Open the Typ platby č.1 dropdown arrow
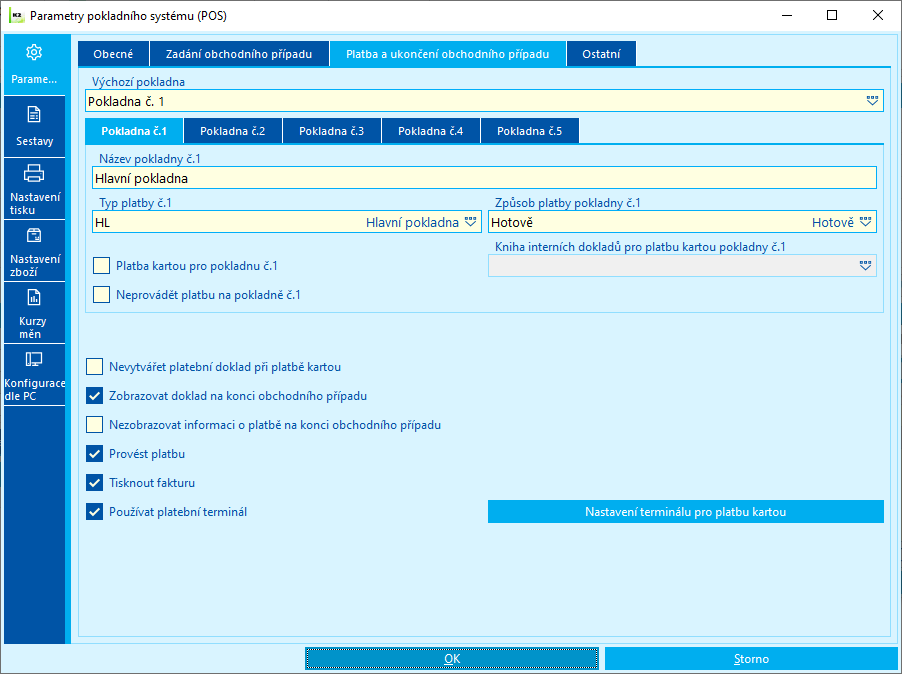The height and width of the screenshot is (674, 902). click(x=471, y=222)
